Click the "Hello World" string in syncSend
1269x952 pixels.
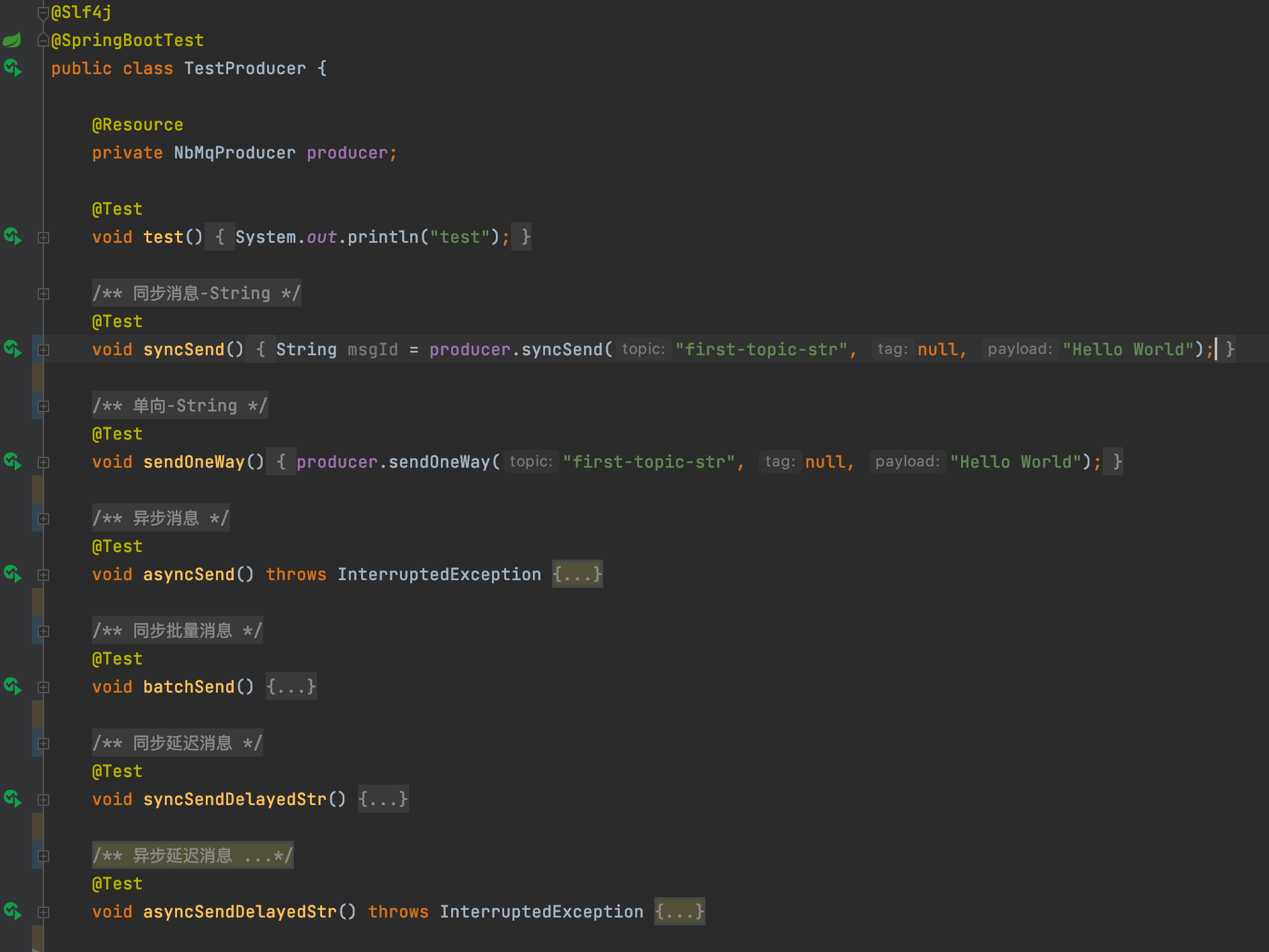point(1128,349)
